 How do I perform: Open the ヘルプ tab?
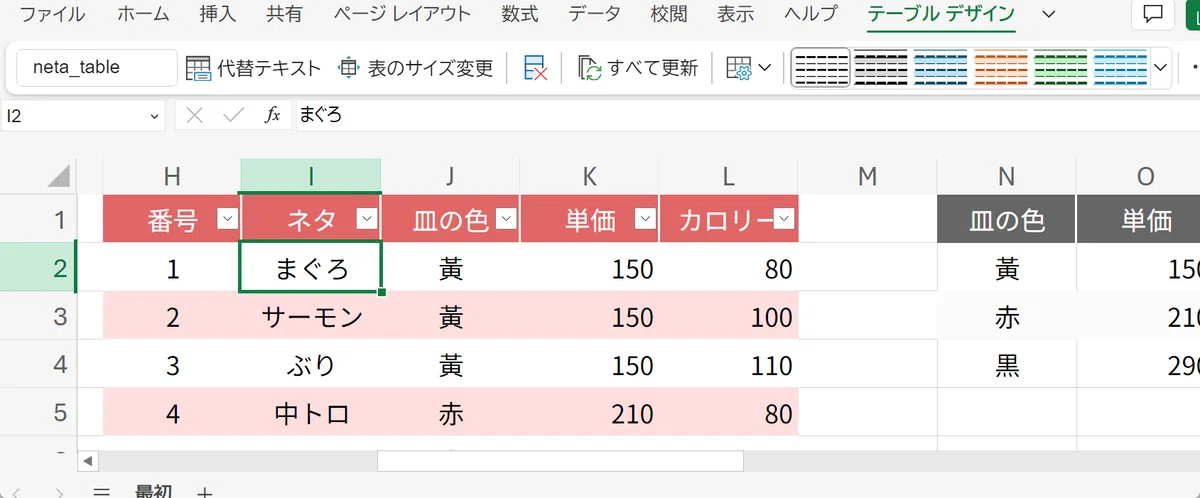point(811,15)
